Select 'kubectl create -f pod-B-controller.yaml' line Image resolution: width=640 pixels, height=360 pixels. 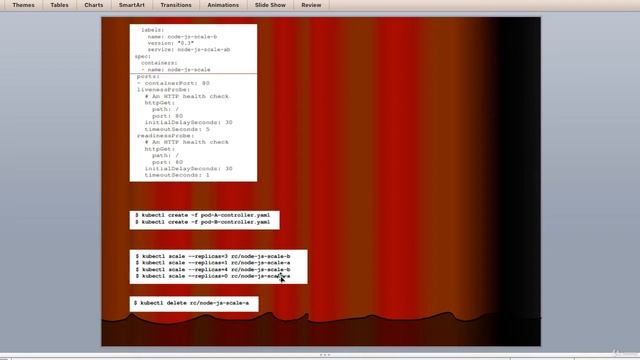click(202, 222)
